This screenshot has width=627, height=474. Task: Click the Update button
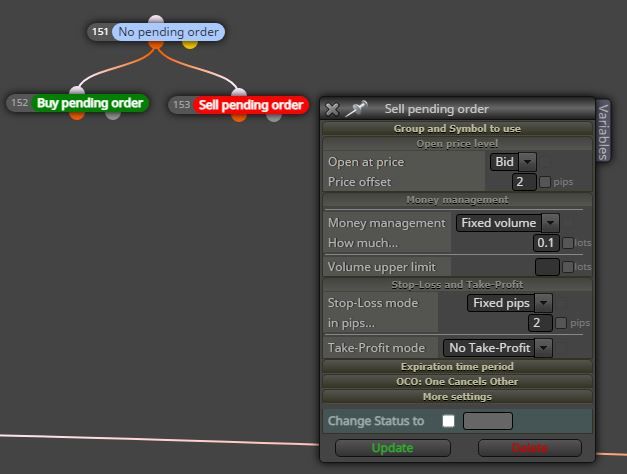click(393, 448)
